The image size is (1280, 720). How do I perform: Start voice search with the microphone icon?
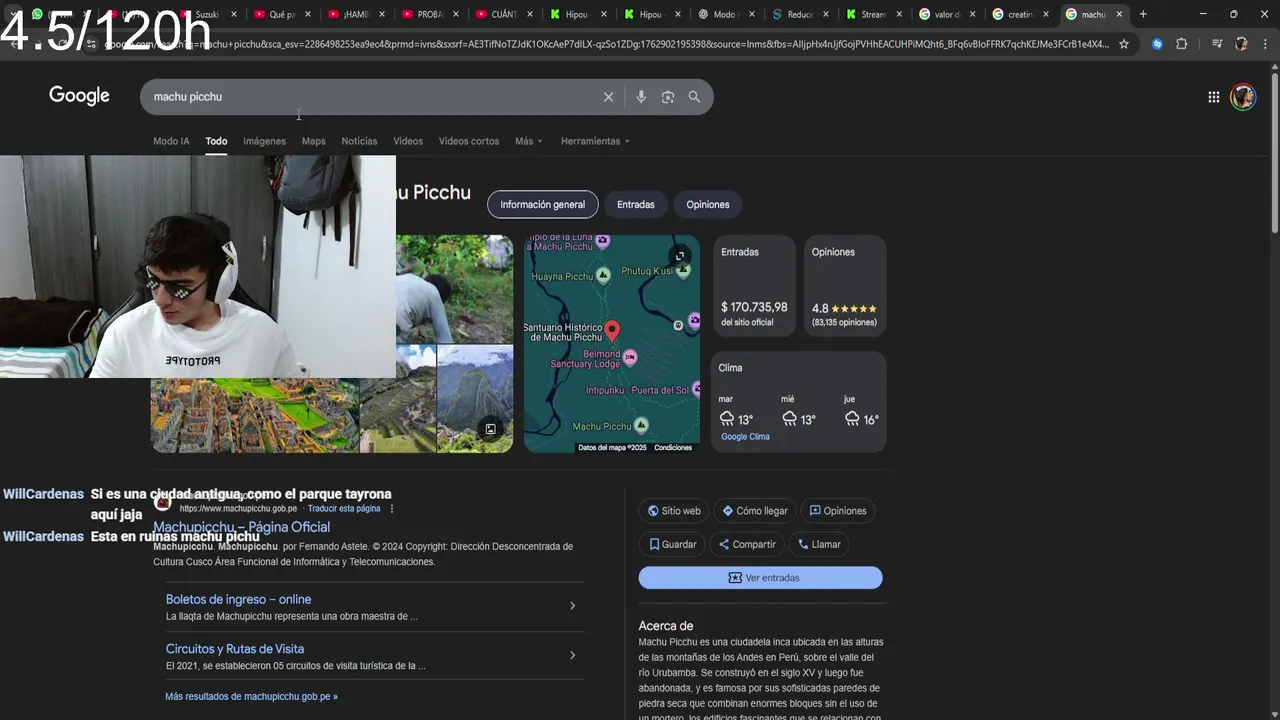tap(641, 97)
